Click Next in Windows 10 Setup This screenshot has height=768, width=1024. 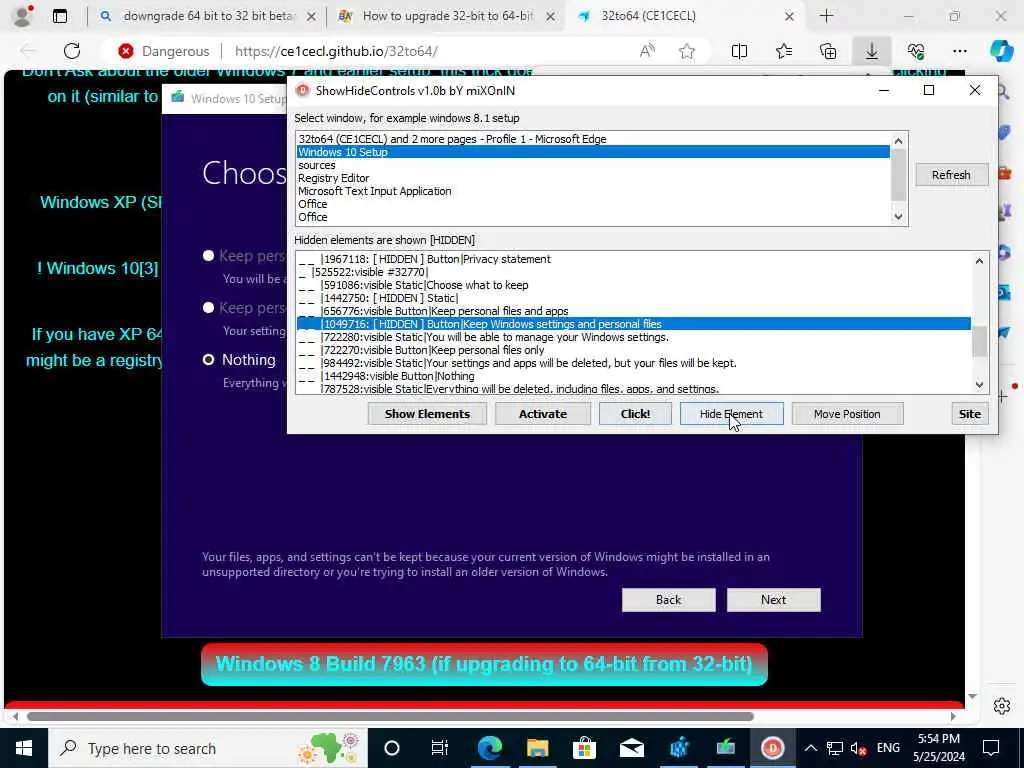773,600
